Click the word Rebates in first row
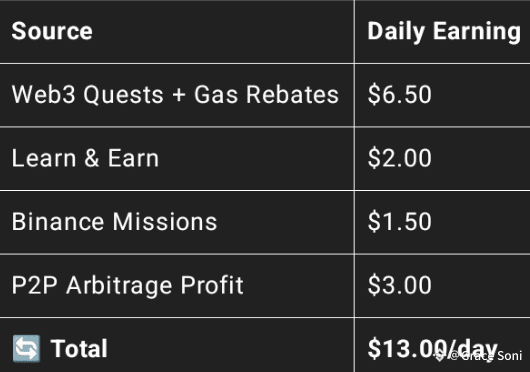 (292, 94)
